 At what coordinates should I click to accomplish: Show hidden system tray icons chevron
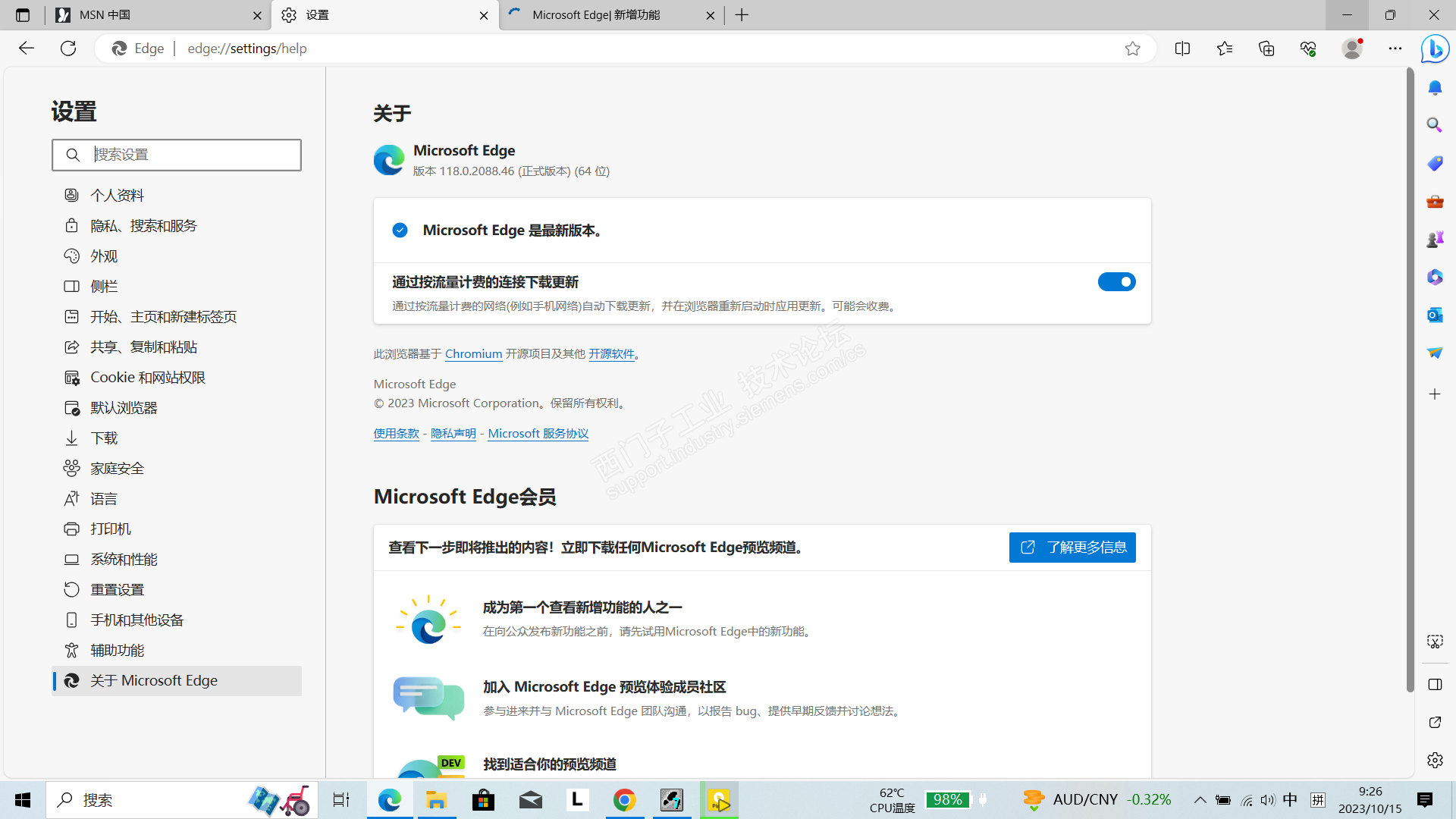point(1200,800)
